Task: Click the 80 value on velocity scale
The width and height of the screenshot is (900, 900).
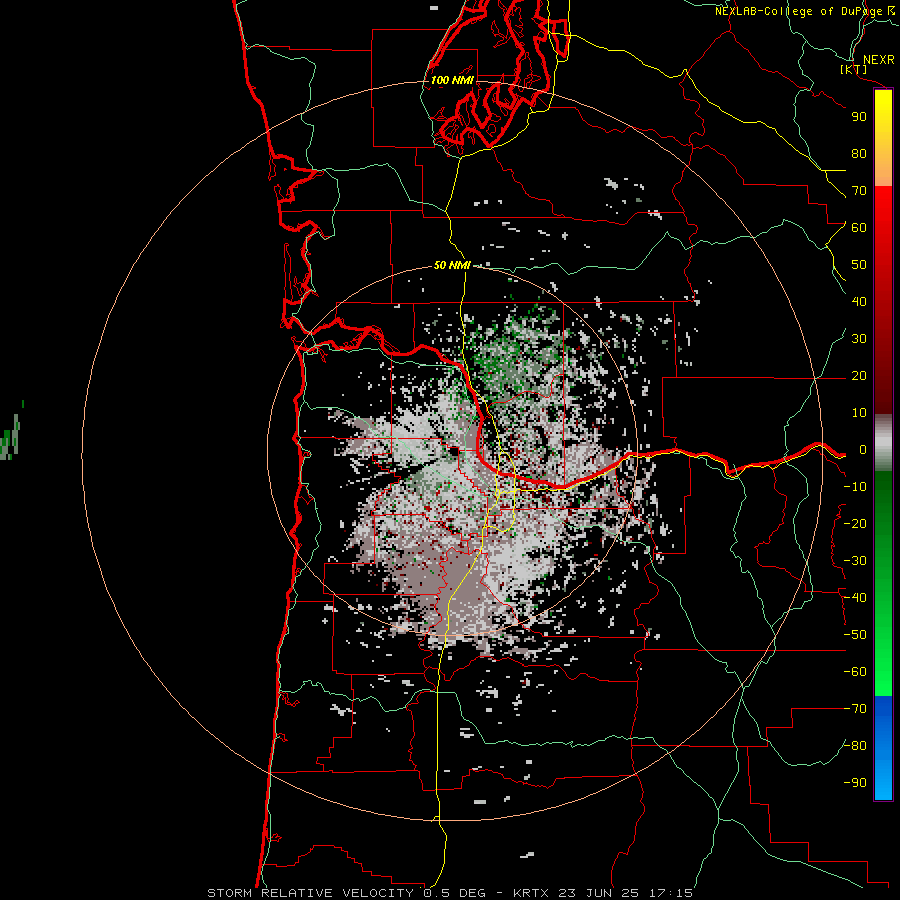Action: [859, 153]
